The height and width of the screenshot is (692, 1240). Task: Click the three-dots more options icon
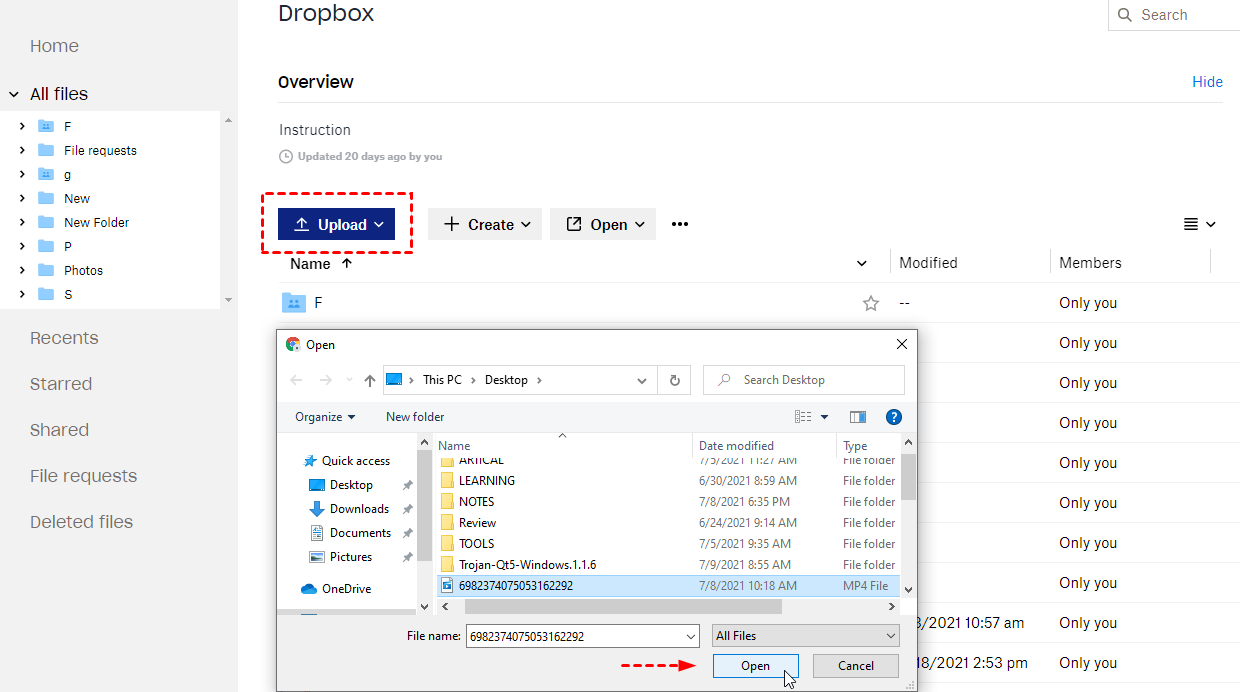tap(680, 224)
